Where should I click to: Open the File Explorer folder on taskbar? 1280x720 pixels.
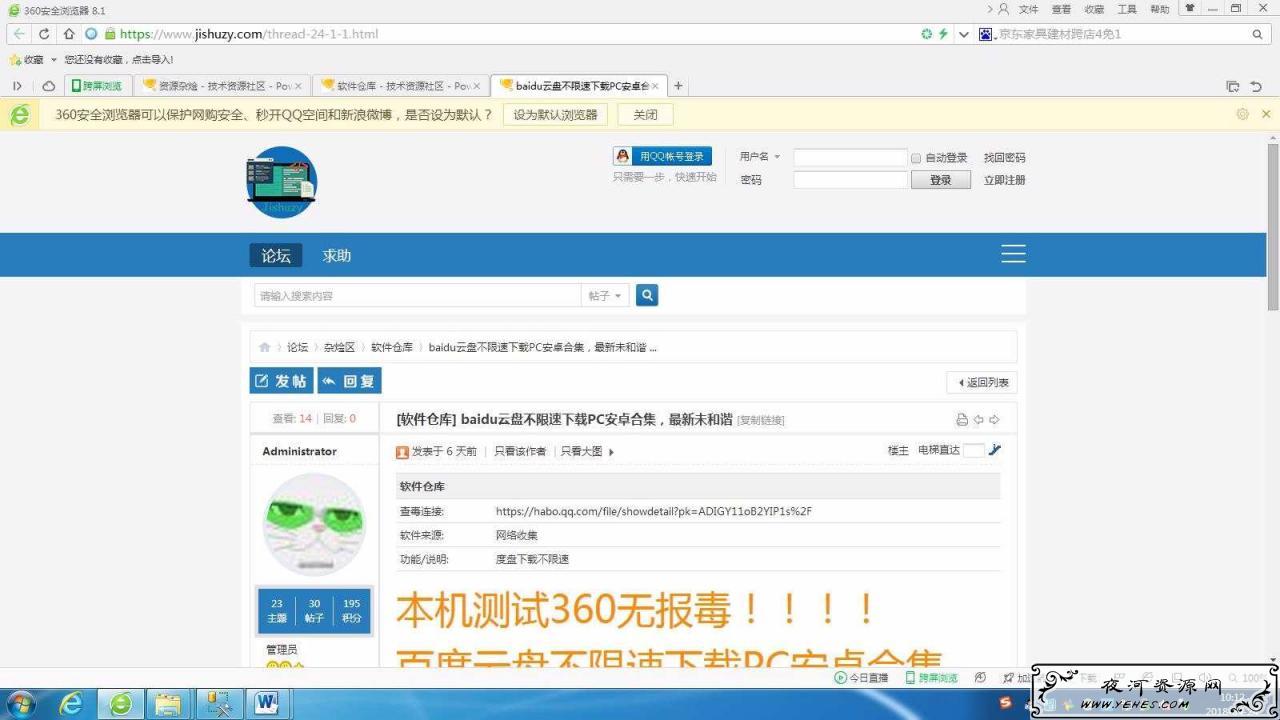coord(168,704)
